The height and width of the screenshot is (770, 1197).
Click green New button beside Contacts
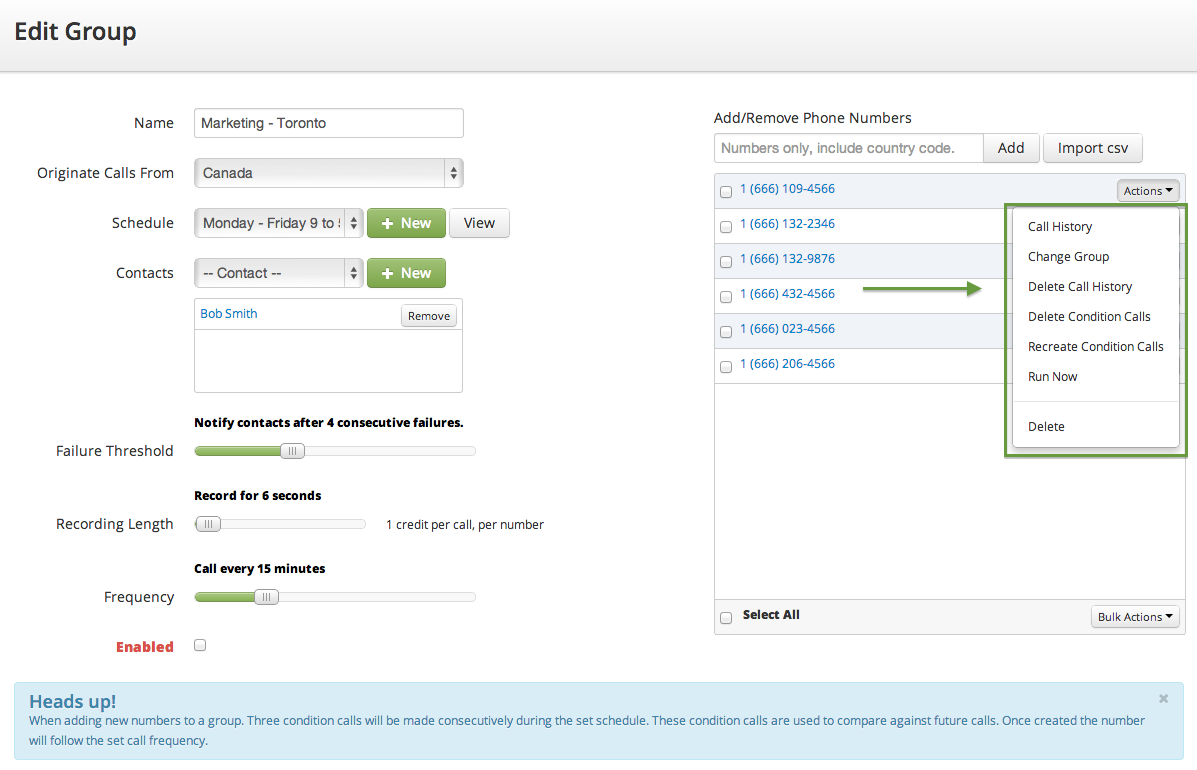click(x=406, y=273)
